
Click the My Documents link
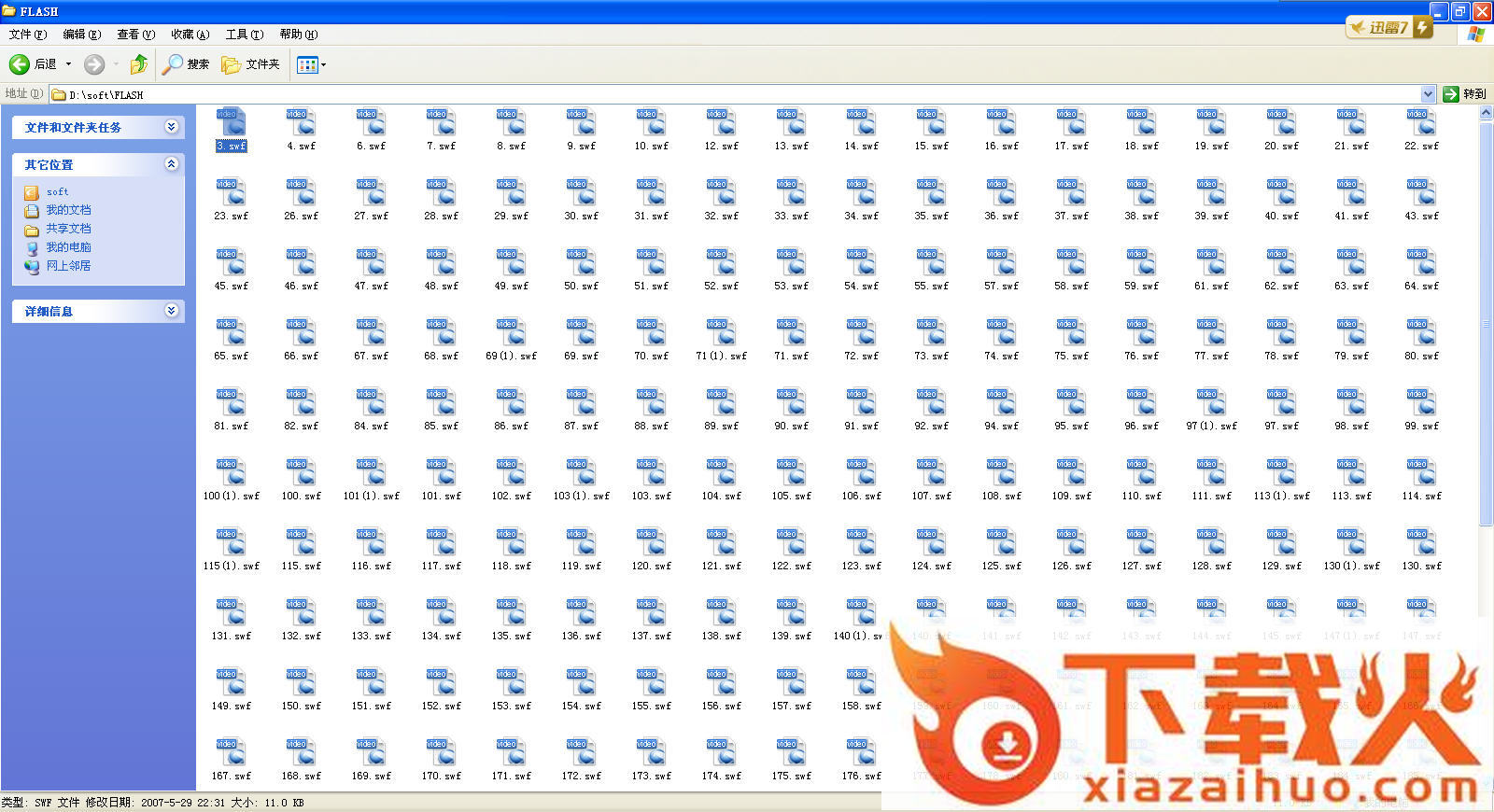(68, 210)
